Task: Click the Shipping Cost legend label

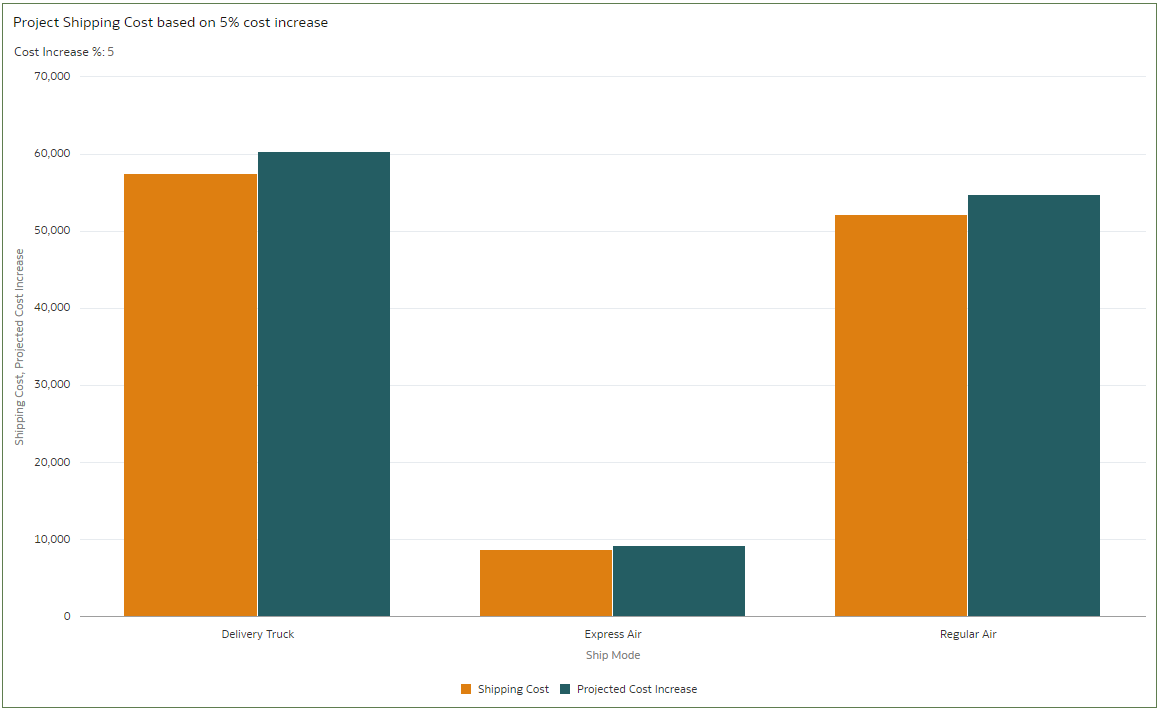Action: (x=513, y=689)
